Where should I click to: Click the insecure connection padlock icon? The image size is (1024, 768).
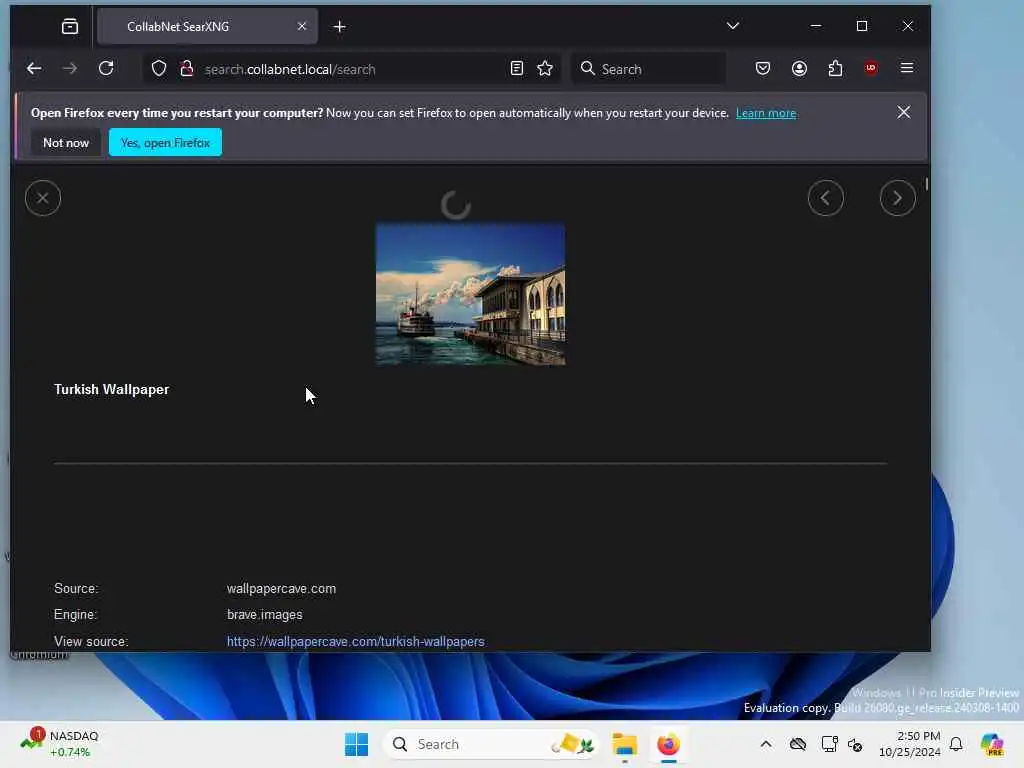[x=187, y=69]
